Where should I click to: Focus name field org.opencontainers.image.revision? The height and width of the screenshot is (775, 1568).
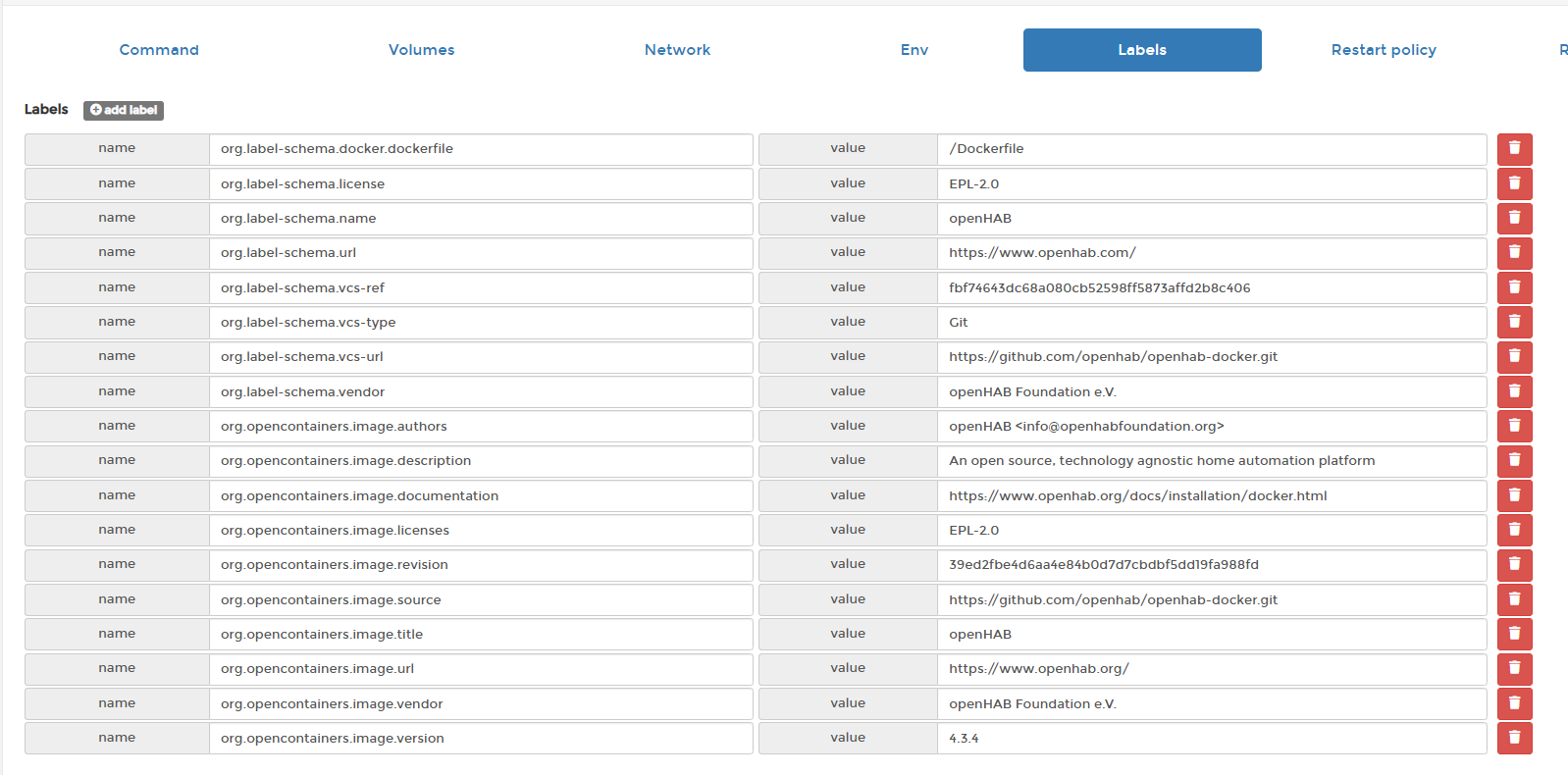[481, 565]
